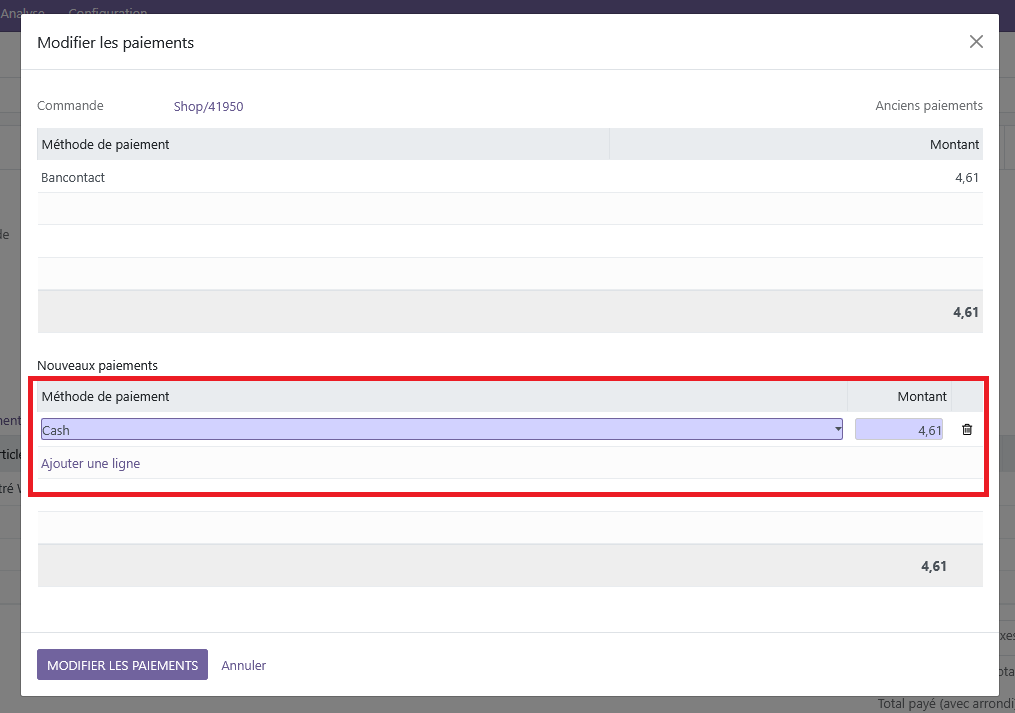Click the bold 4,61 total of new payments
The height and width of the screenshot is (713, 1015).
[x=934, y=566]
